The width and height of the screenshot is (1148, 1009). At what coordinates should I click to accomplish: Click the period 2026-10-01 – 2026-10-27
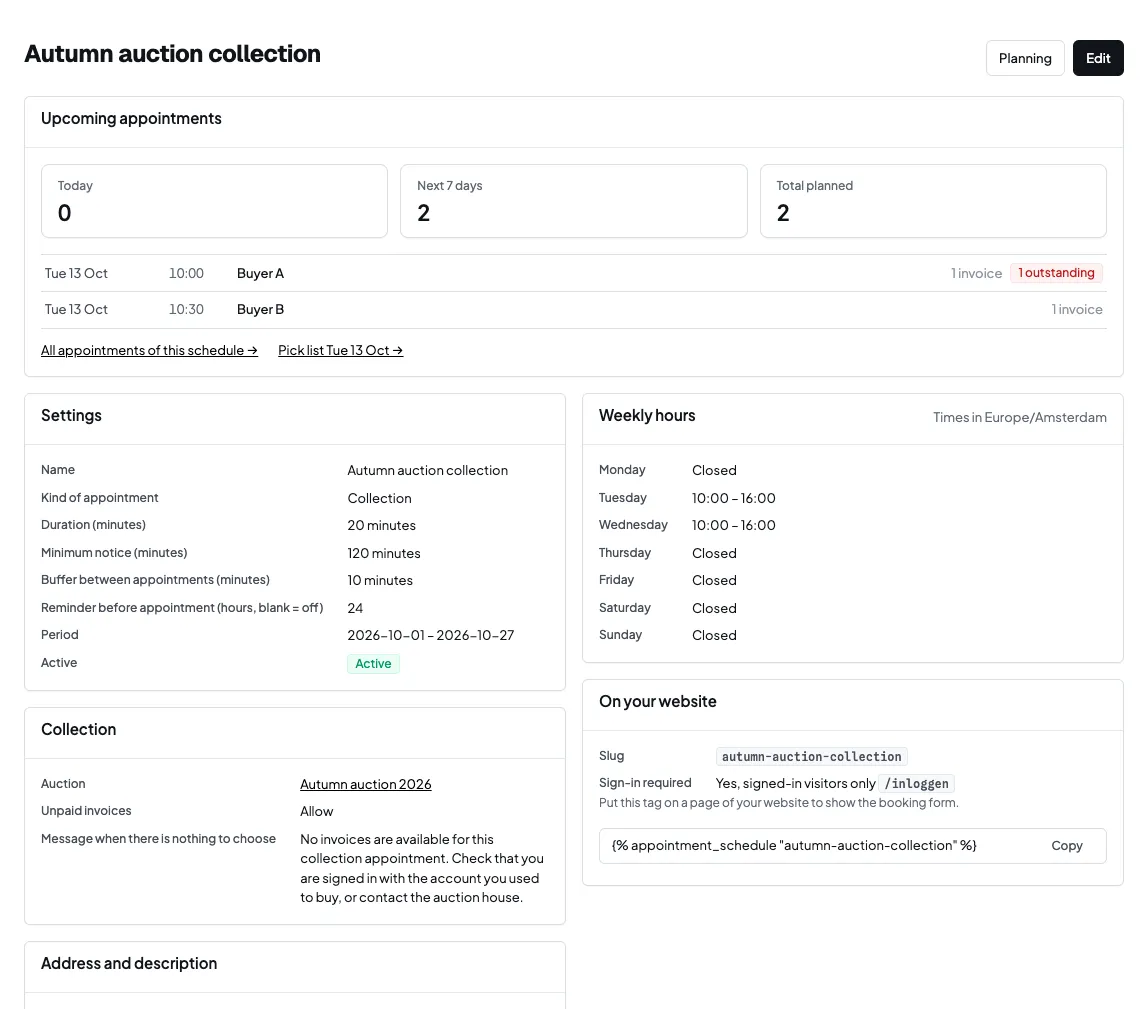pyautogui.click(x=430, y=635)
